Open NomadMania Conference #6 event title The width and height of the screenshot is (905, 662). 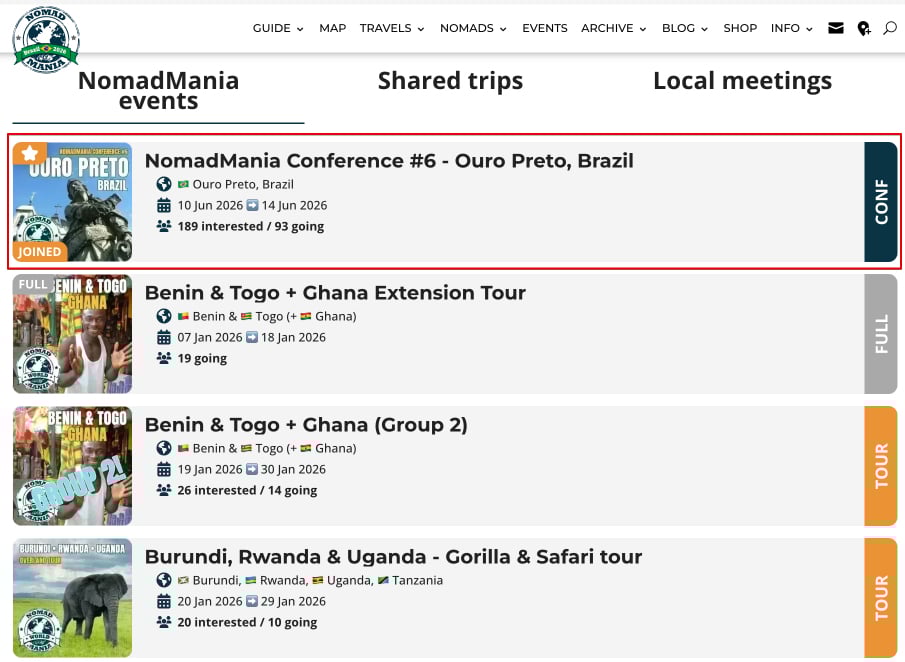[x=389, y=161]
